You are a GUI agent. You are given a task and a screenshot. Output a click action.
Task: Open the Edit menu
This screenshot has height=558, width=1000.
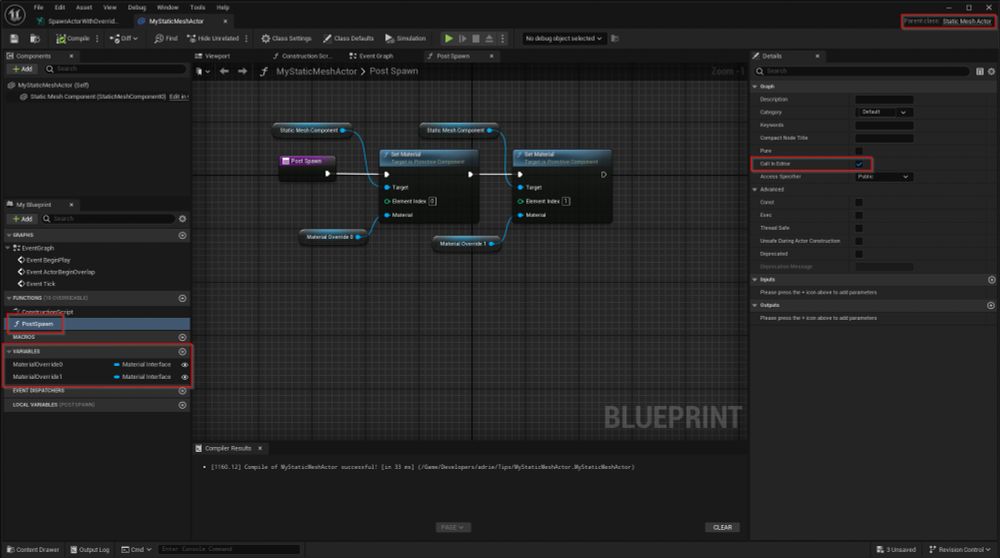click(x=59, y=8)
